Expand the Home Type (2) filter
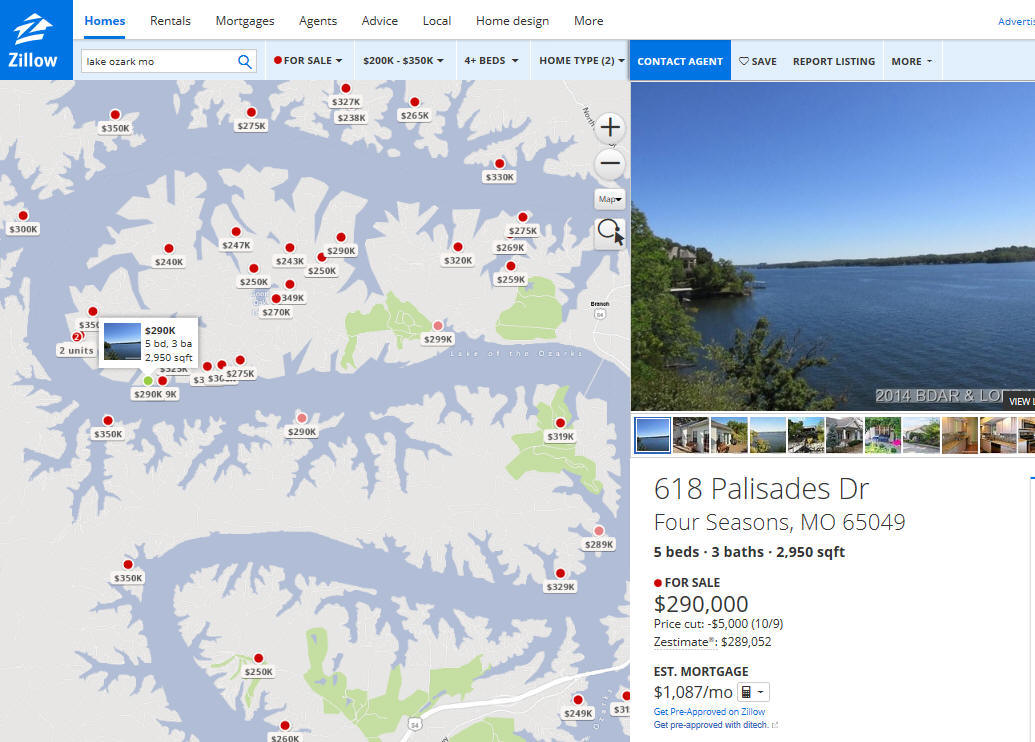 click(x=582, y=60)
